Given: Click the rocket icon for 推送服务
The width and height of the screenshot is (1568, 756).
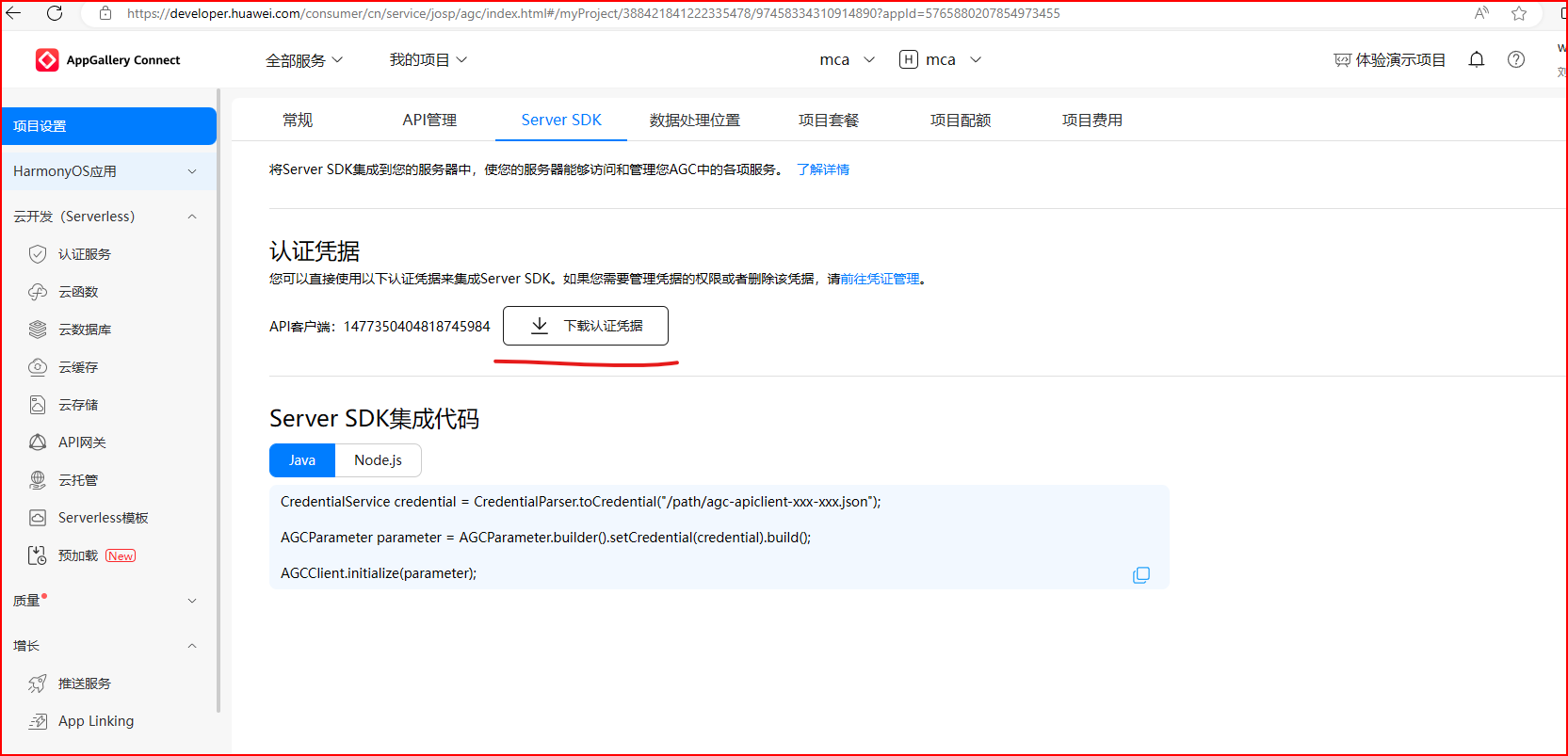Looking at the screenshot, I should click(38, 684).
